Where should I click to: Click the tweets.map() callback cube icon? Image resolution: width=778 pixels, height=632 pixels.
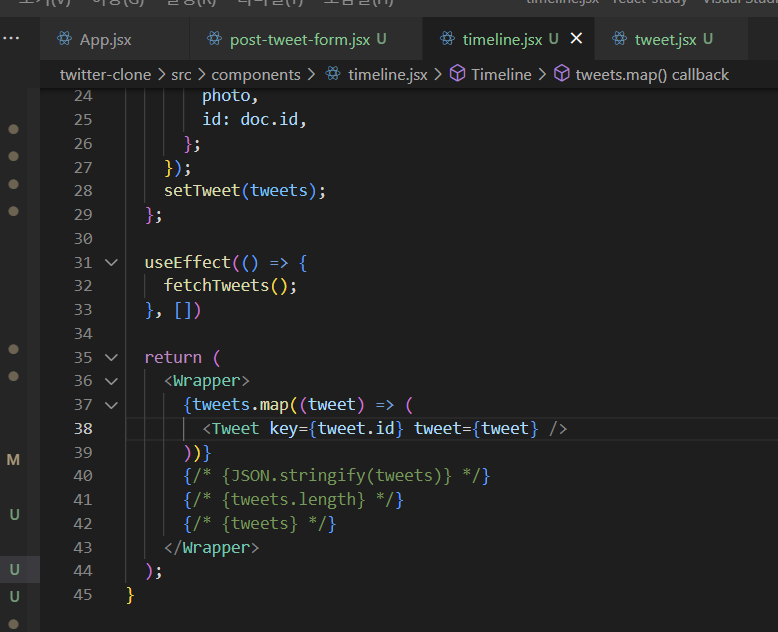(x=562, y=74)
